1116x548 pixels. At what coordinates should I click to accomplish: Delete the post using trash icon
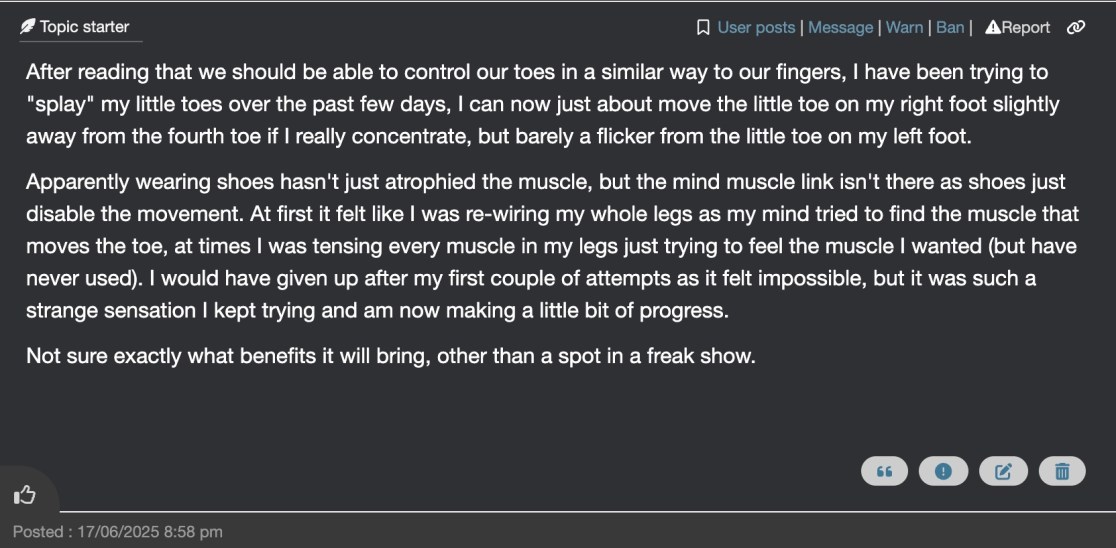[x=1062, y=471]
